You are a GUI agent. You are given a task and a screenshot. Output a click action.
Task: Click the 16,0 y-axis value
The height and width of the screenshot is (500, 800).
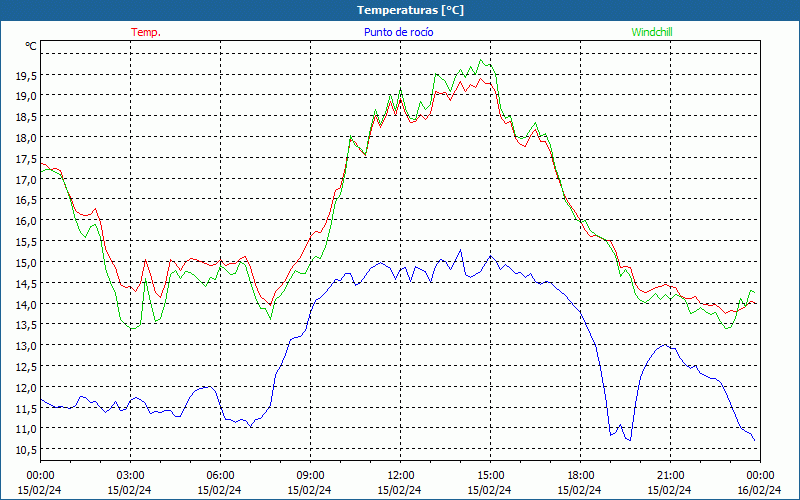point(26,221)
